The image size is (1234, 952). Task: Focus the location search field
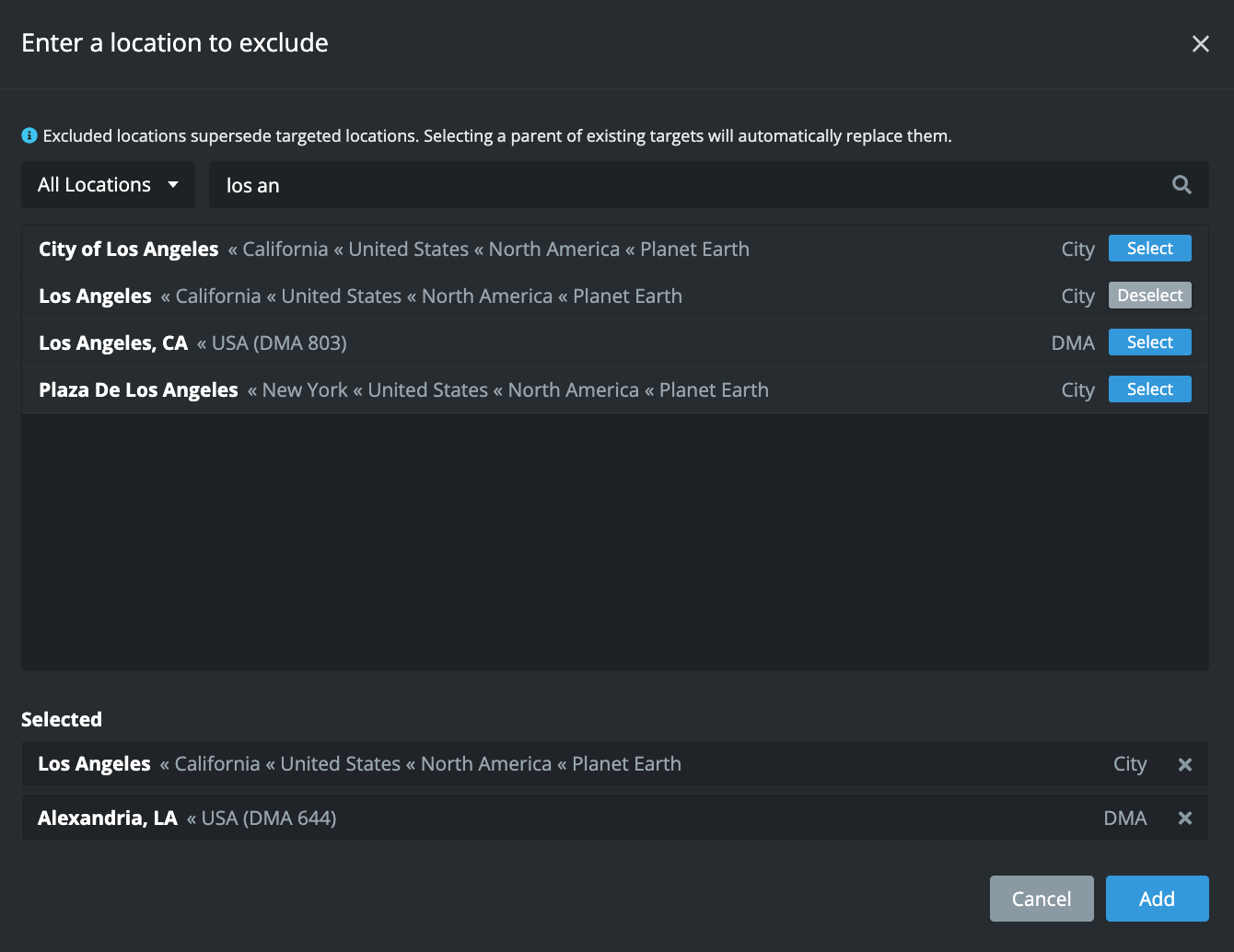tap(691, 185)
